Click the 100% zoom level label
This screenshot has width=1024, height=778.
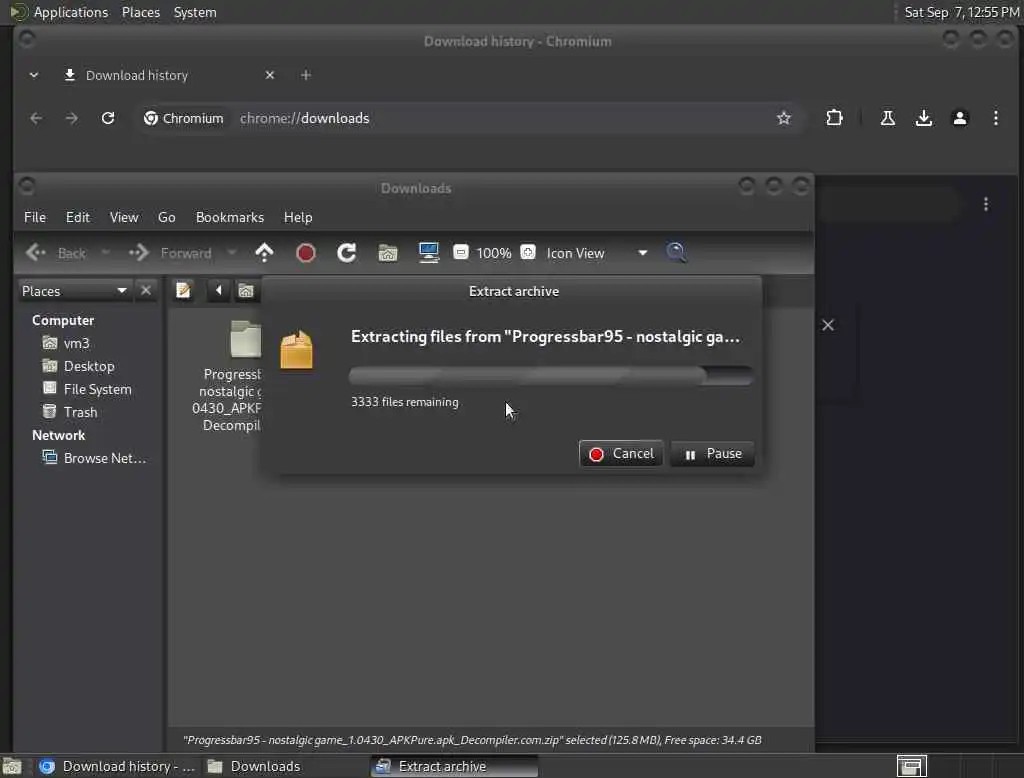[494, 253]
